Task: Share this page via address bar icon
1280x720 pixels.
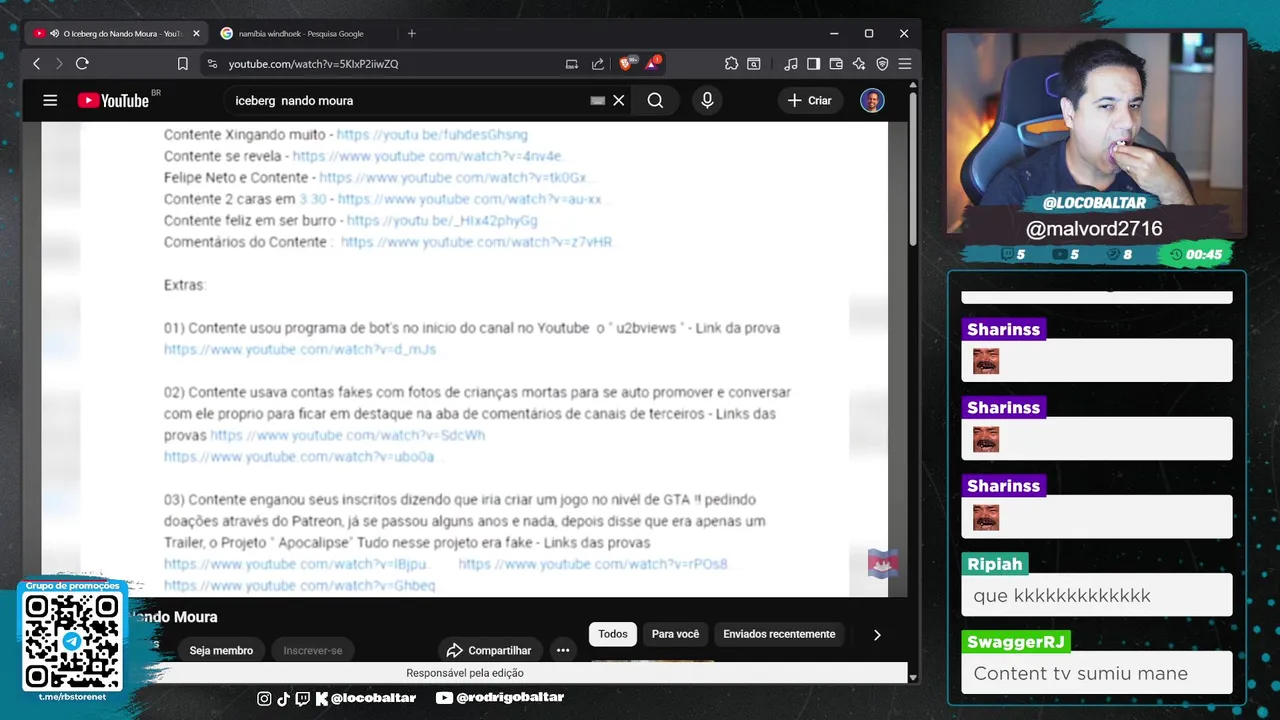Action: (598, 64)
